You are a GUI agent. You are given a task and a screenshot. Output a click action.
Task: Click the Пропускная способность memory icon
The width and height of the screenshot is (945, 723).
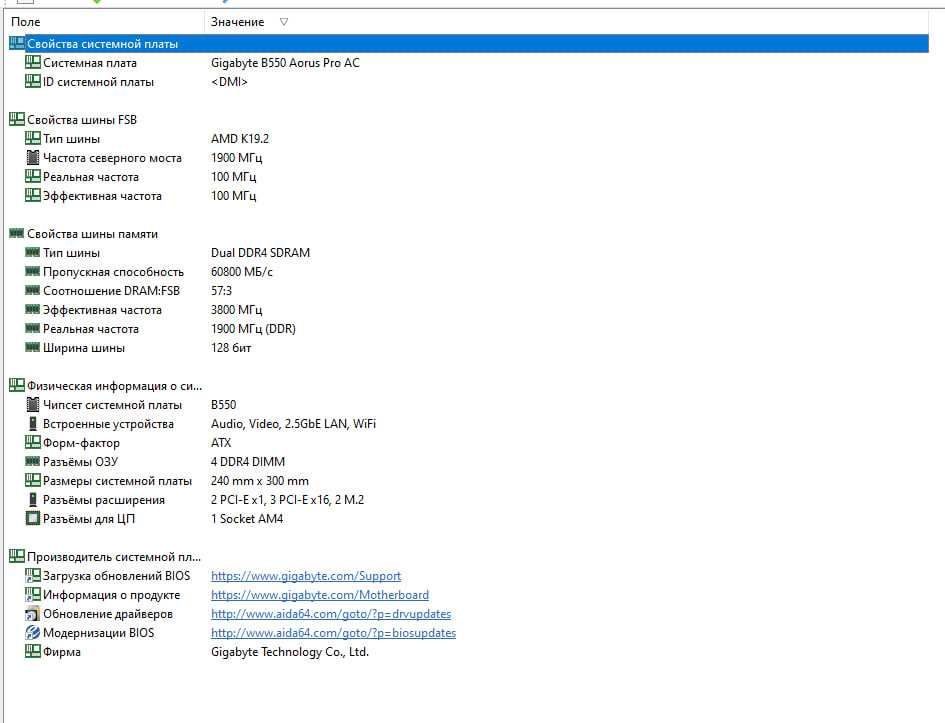pos(33,271)
